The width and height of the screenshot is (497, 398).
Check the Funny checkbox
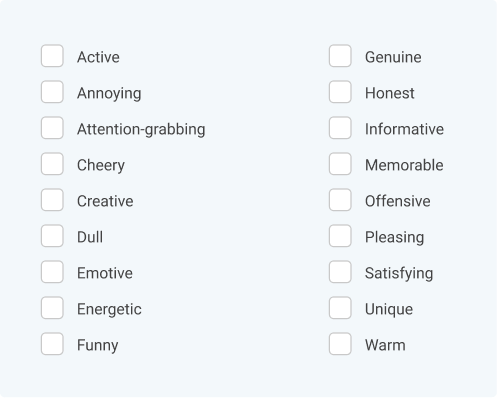click(x=52, y=344)
